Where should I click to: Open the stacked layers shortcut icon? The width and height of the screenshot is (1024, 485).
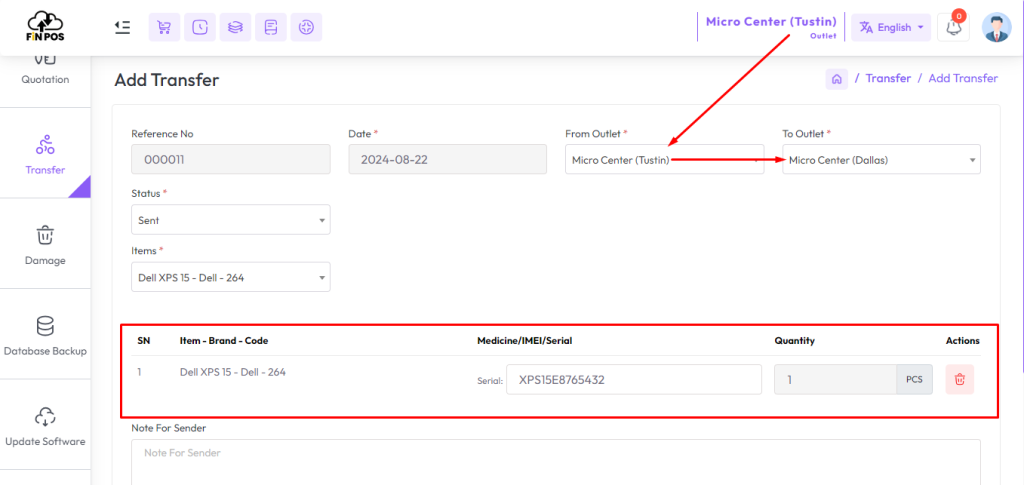(x=235, y=27)
